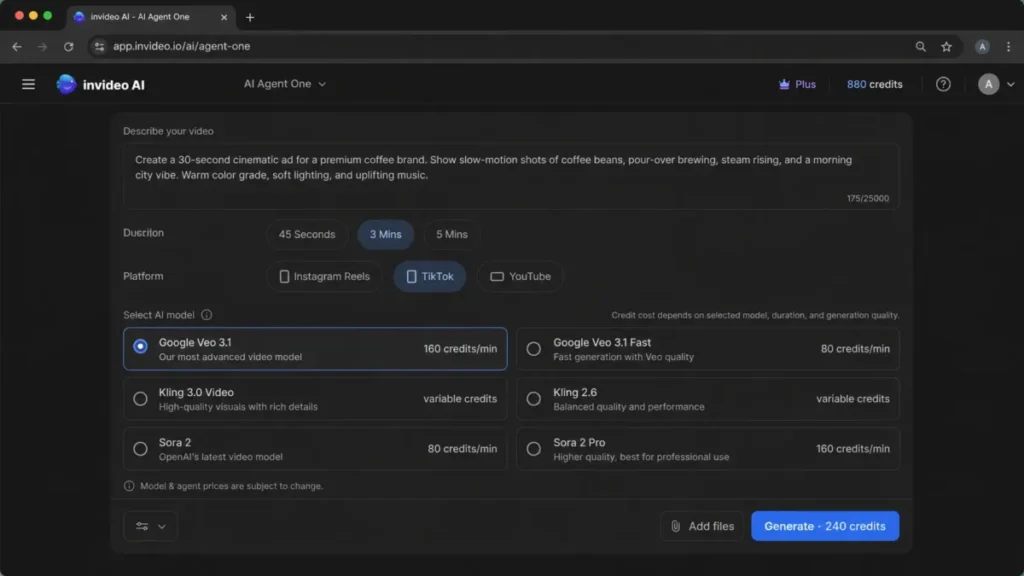1024x576 pixels.
Task: Click the crown Plus plan icon
Action: [784, 84]
